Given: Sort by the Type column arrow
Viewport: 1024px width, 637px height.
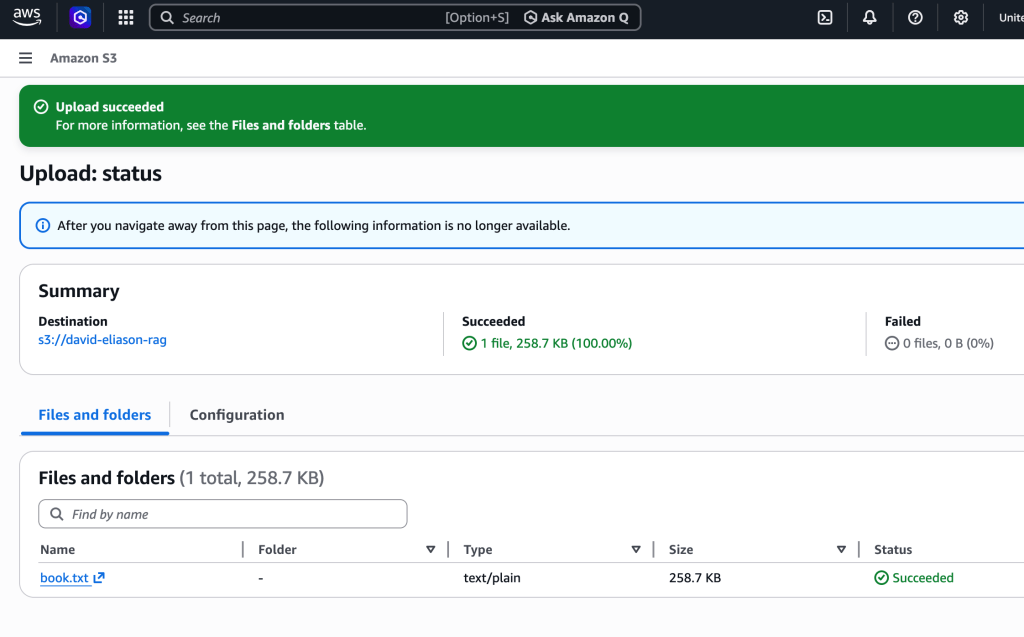Looking at the screenshot, I should pos(636,549).
